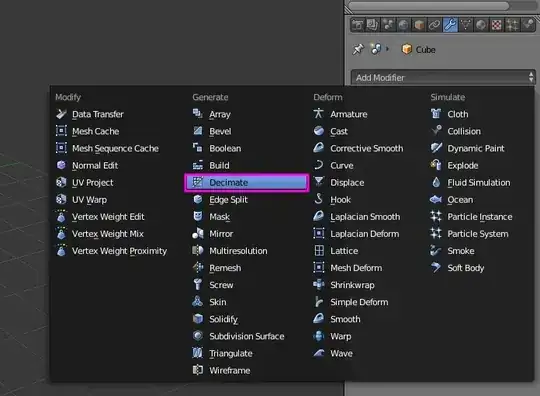Viewport: 540px width, 396px height.
Task: Add the Simple Deform modifier
Action: tap(351, 302)
